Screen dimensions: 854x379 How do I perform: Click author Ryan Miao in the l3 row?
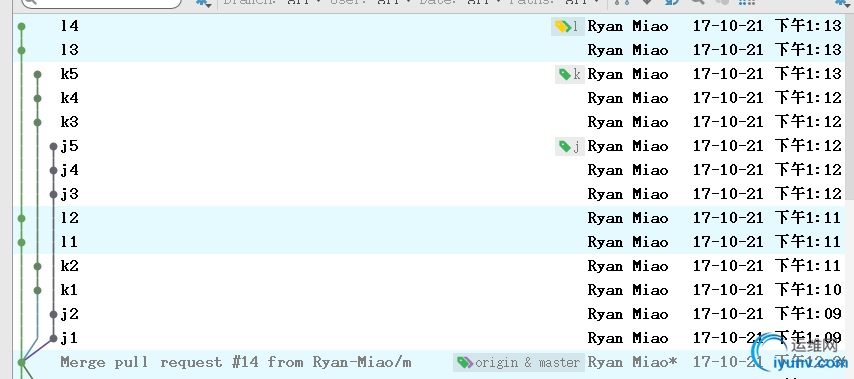(627, 50)
